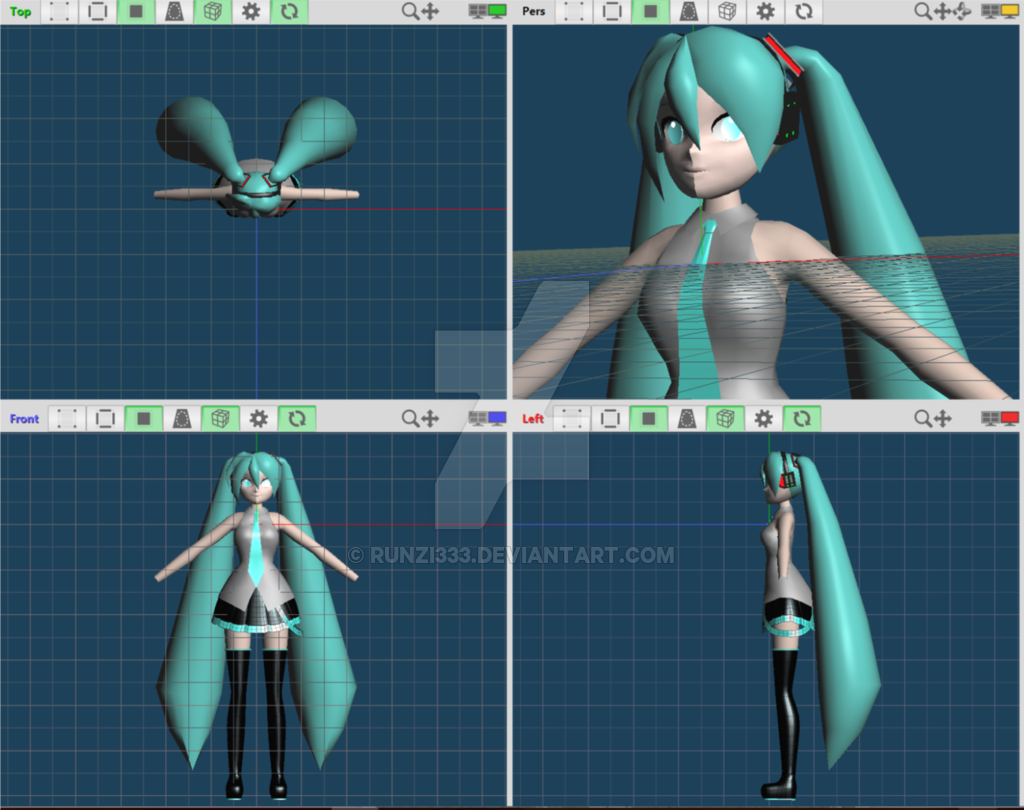1024x810 pixels.
Task: Click monitor layout icon in Top view
Action: (x=478, y=11)
